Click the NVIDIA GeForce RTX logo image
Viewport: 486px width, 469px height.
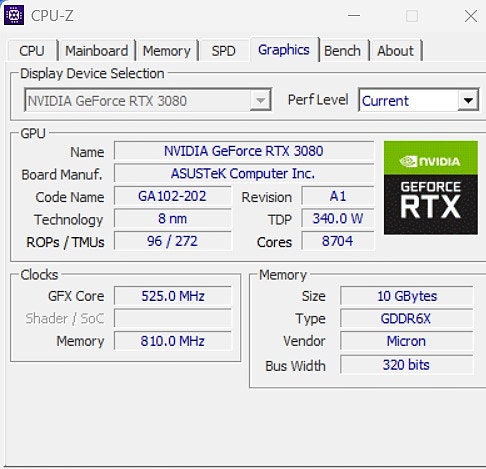point(431,188)
